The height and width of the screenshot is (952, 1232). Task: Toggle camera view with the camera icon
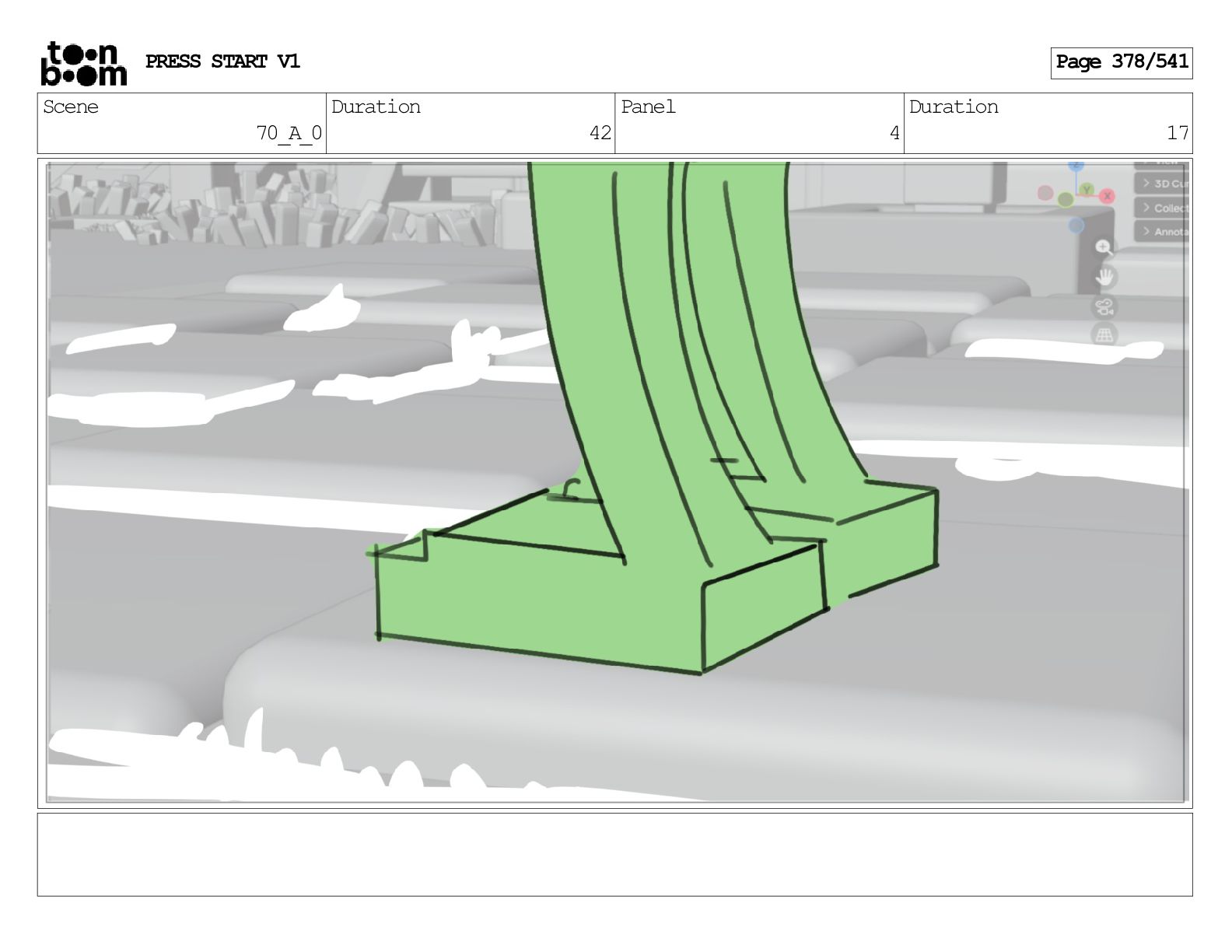tap(1104, 306)
